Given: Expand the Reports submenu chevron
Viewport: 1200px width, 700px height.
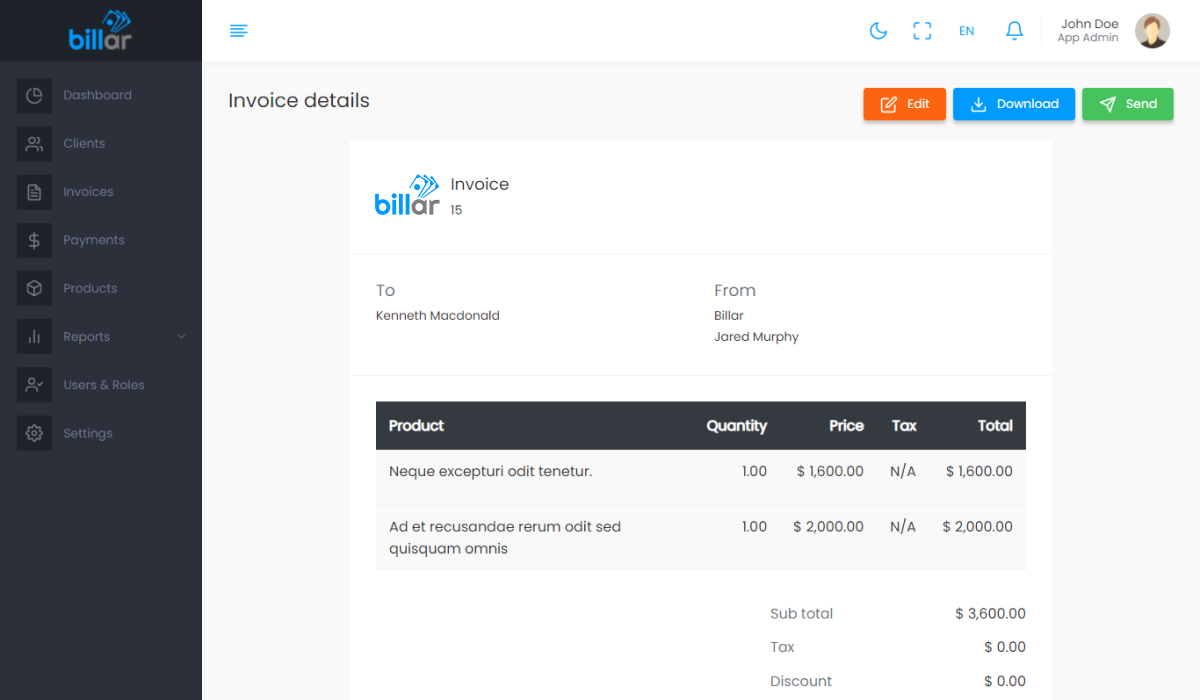Looking at the screenshot, I should point(181,337).
